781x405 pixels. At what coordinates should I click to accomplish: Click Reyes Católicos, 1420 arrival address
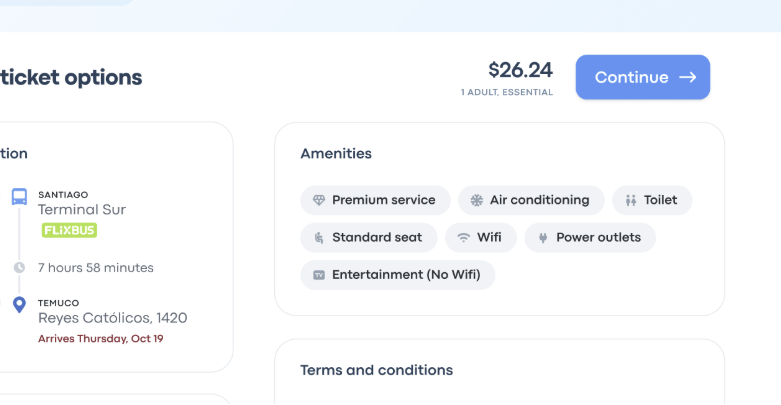112,318
